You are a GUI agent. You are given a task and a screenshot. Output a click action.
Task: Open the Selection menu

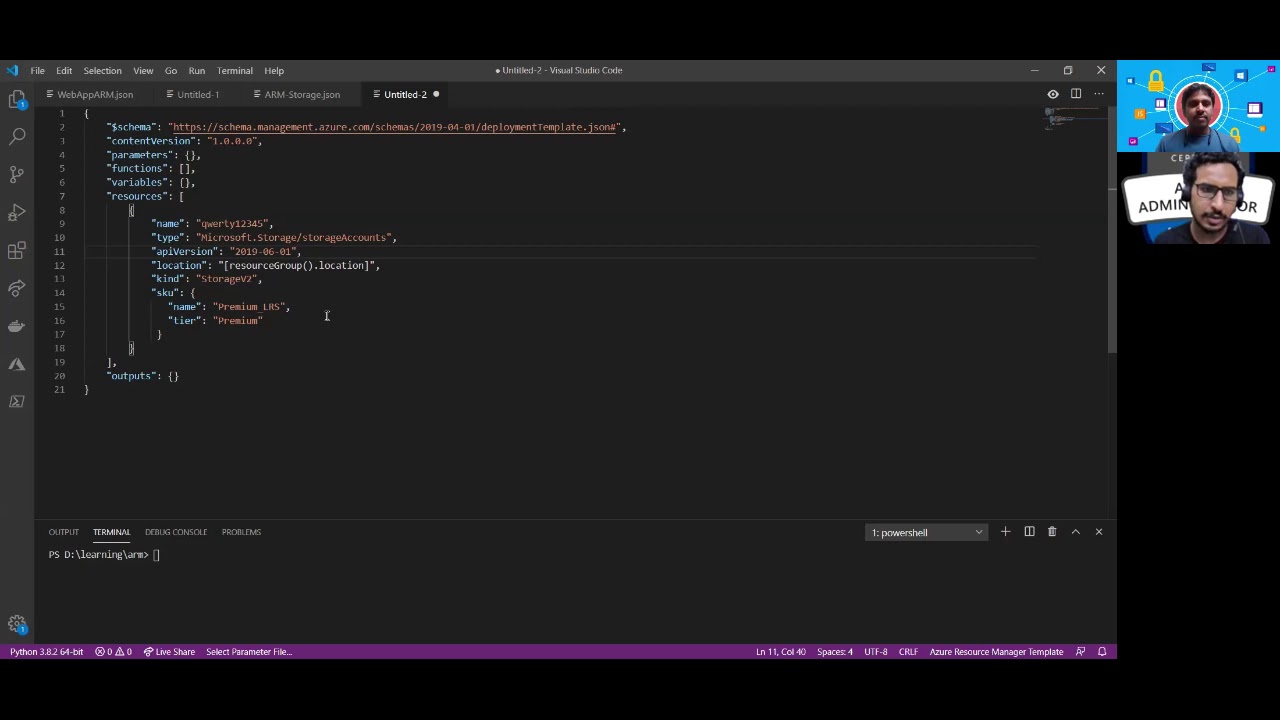click(x=102, y=70)
